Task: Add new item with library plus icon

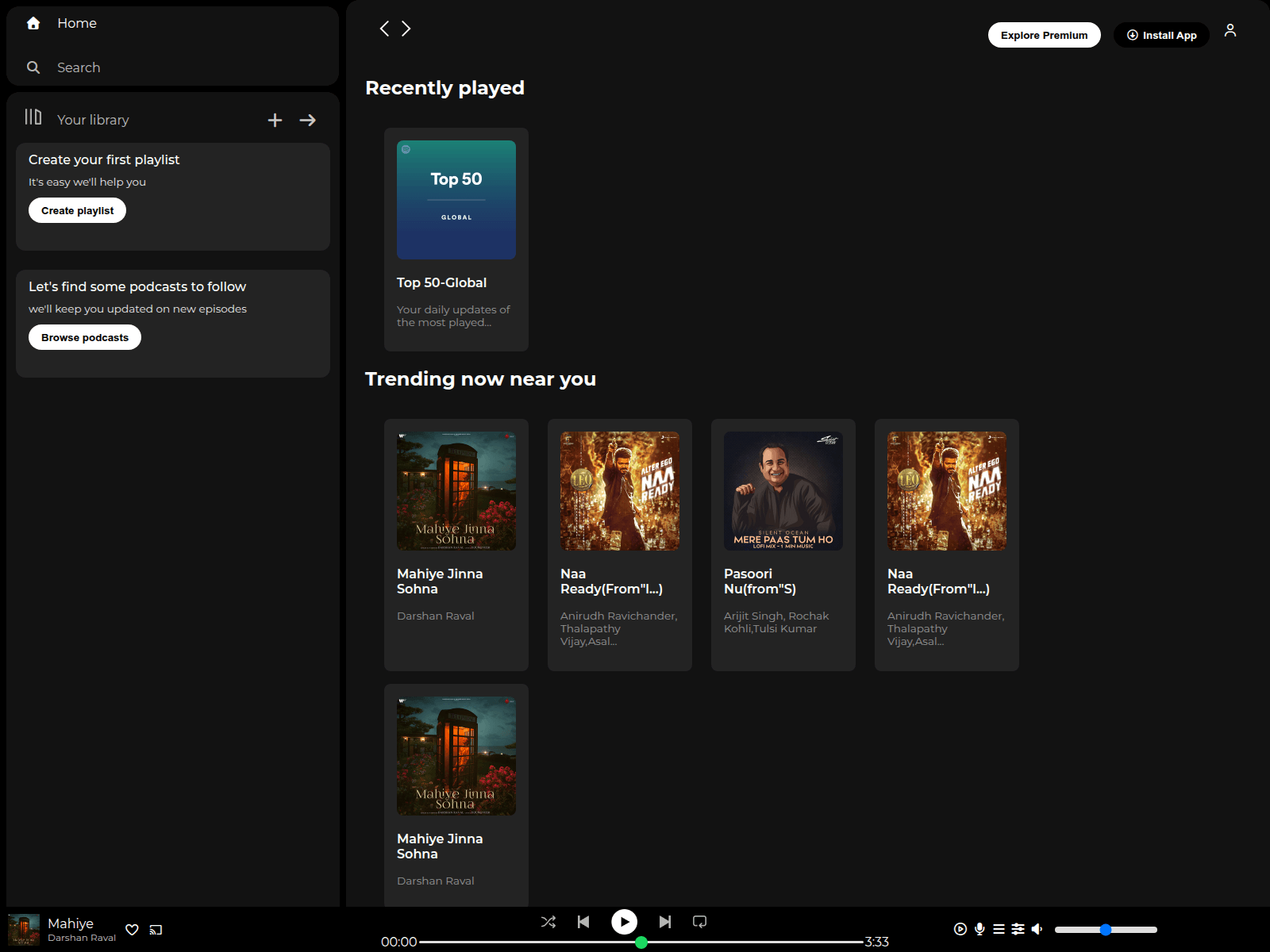Action: click(275, 120)
